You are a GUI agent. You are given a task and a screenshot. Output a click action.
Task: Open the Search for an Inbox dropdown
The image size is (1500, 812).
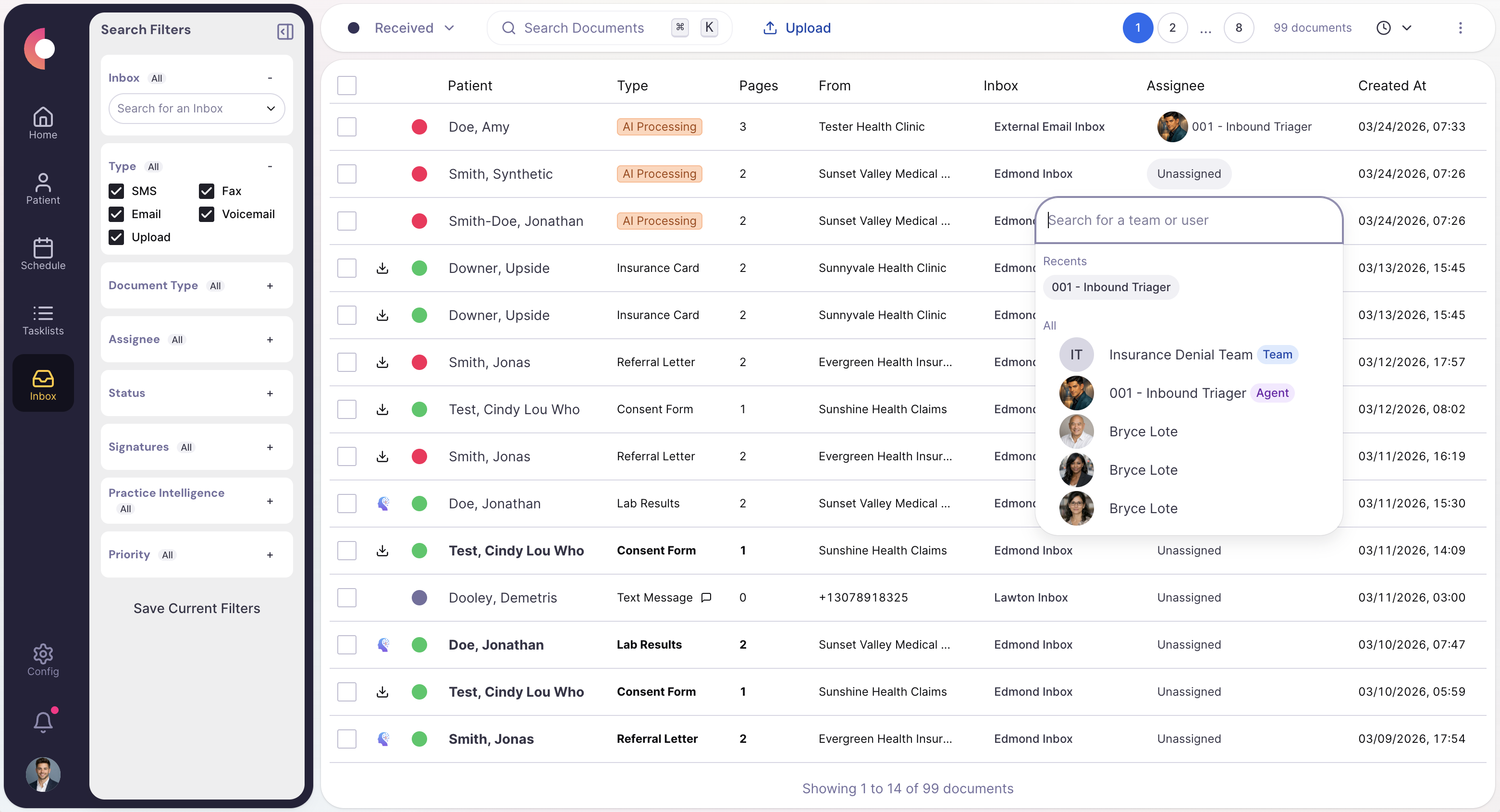196,108
